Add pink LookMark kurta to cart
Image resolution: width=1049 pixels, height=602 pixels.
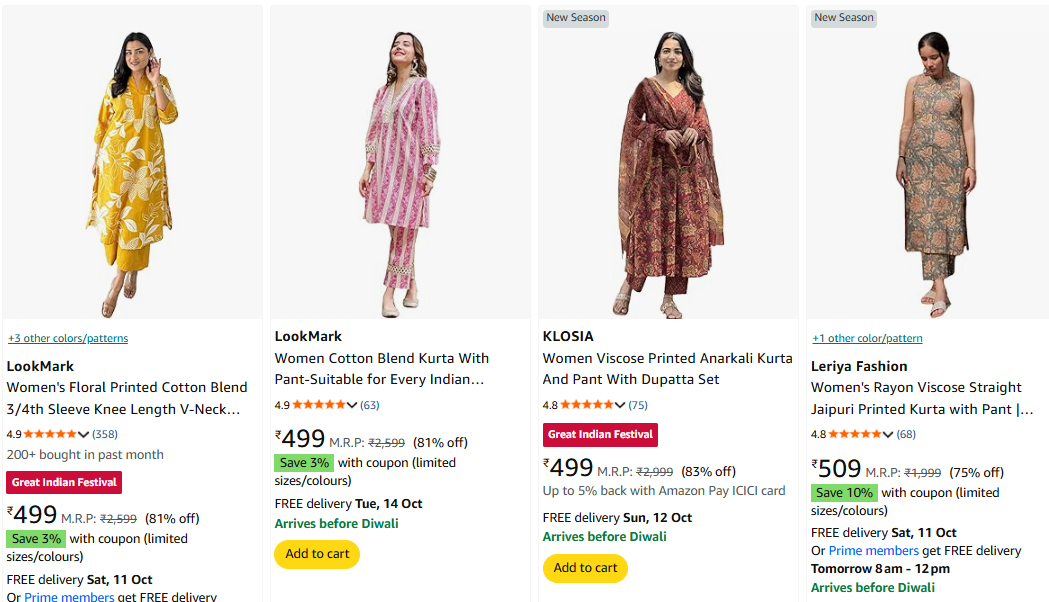pos(317,554)
